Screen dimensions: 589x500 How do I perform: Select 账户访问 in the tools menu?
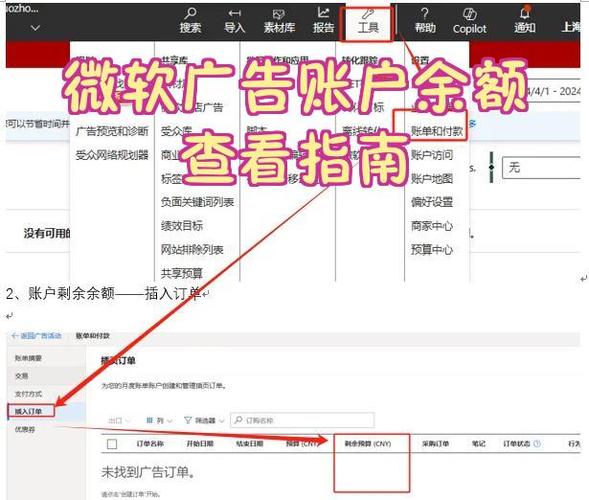432,155
